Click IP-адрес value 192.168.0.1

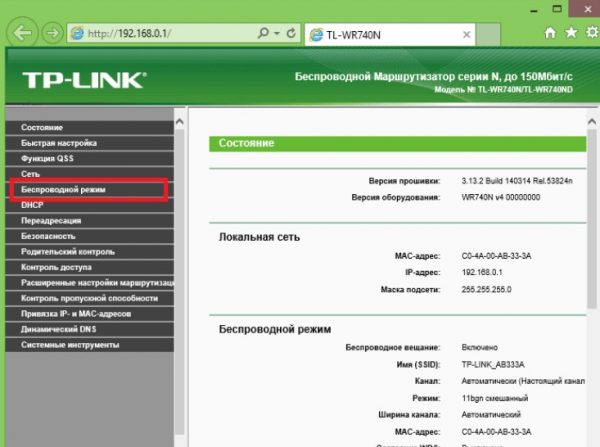482,272
